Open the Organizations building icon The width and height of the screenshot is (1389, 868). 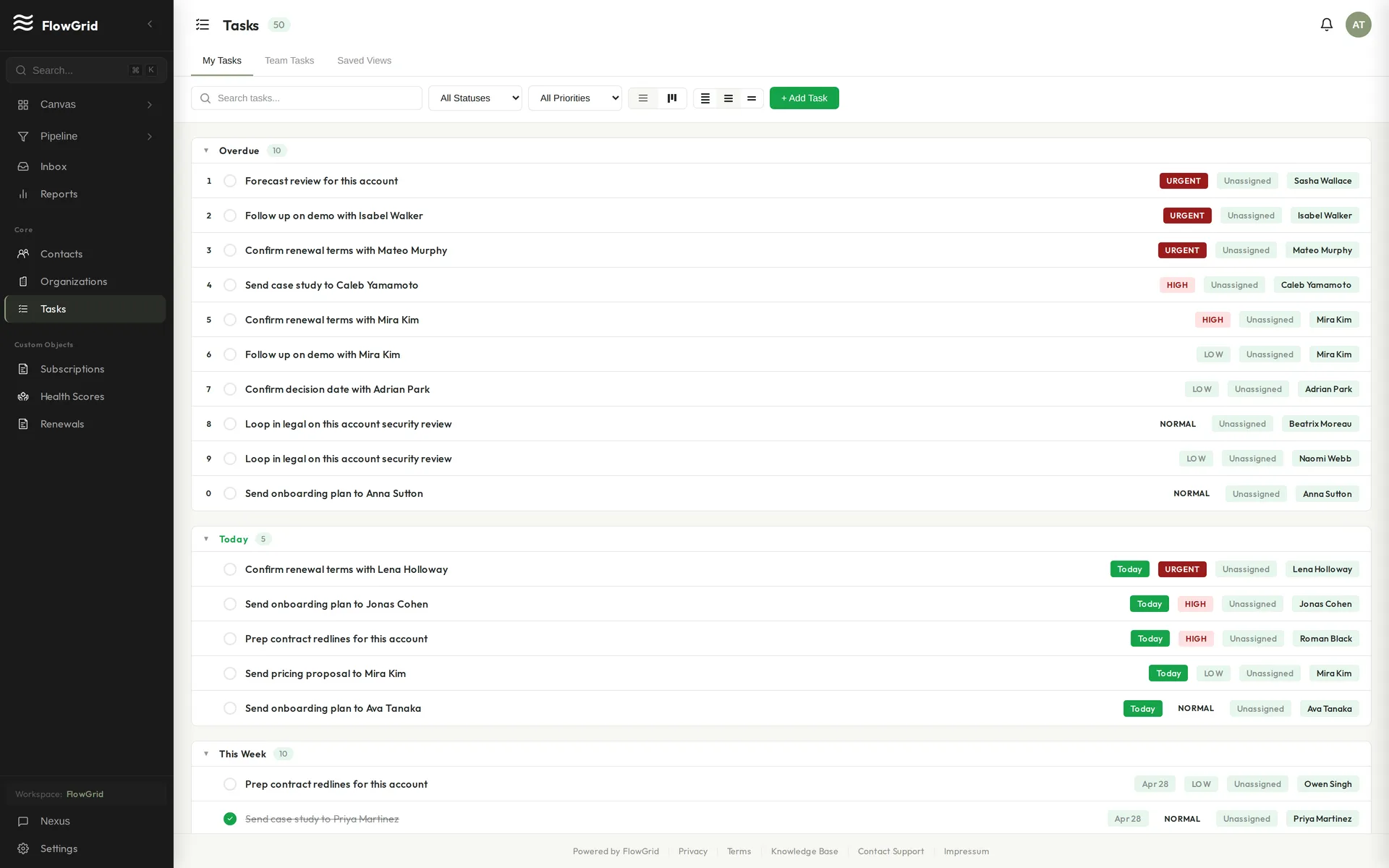coord(23,282)
